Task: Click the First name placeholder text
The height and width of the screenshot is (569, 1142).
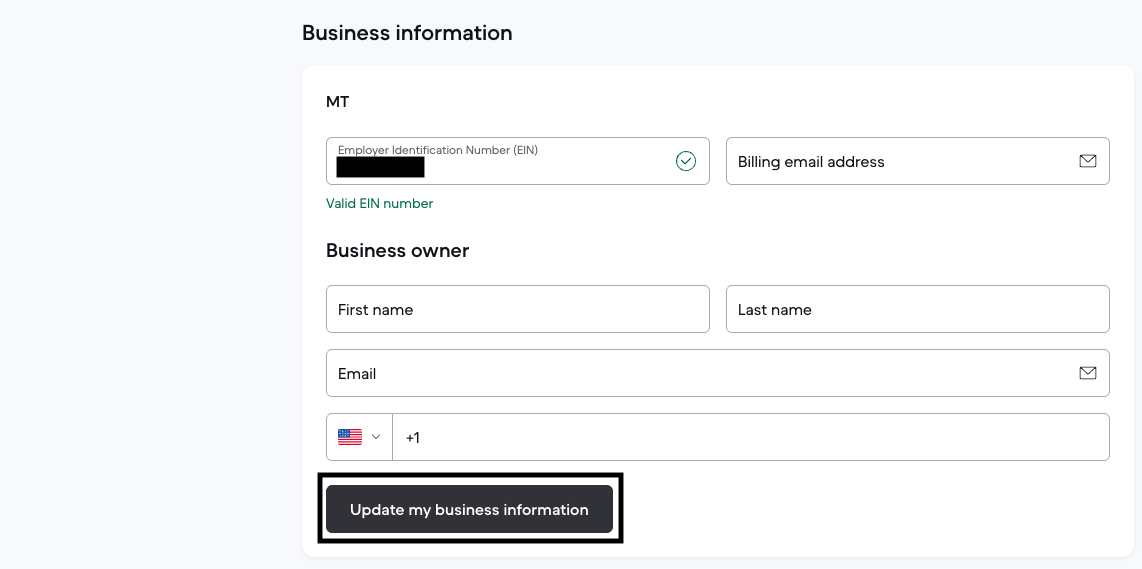Action: tap(375, 310)
